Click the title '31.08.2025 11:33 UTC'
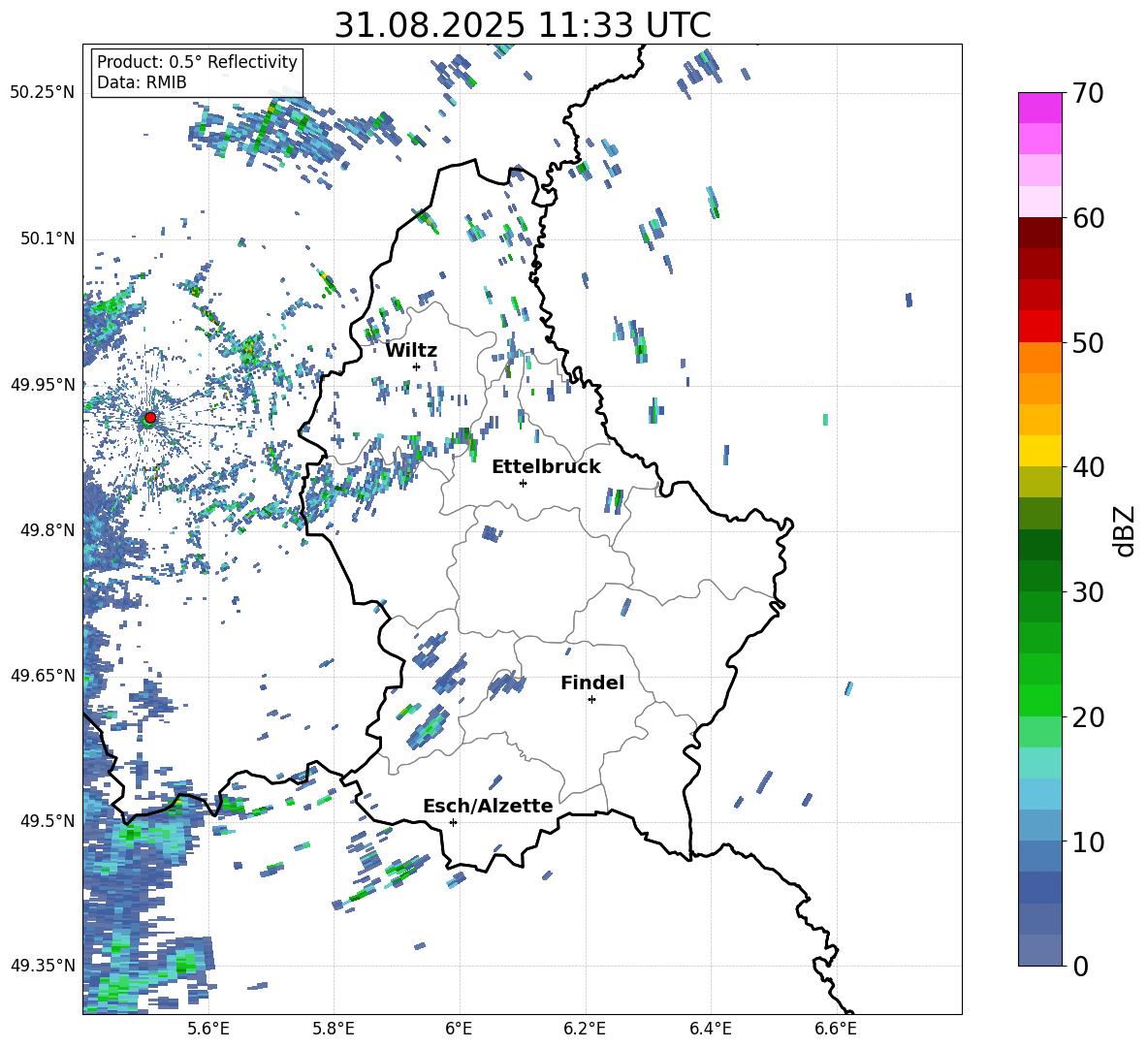The height and width of the screenshot is (1048, 1148). click(x=523, y=25)
